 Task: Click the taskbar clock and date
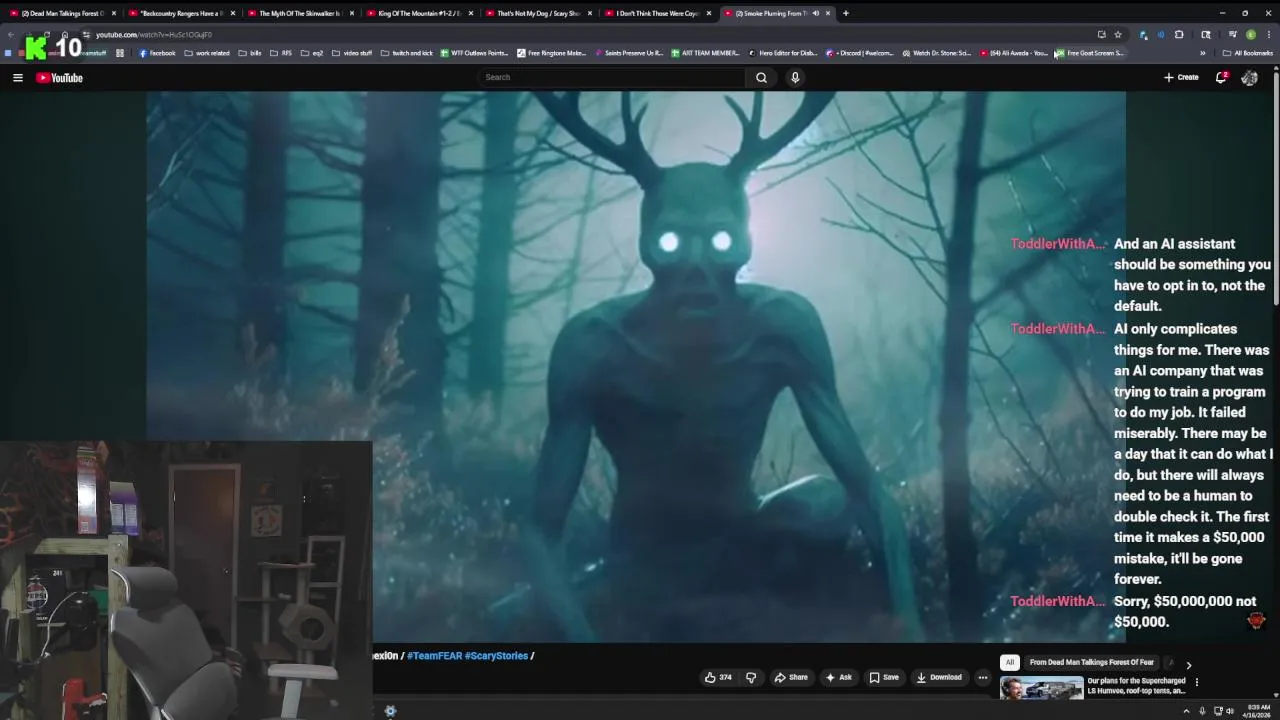tap(1256, 711)
